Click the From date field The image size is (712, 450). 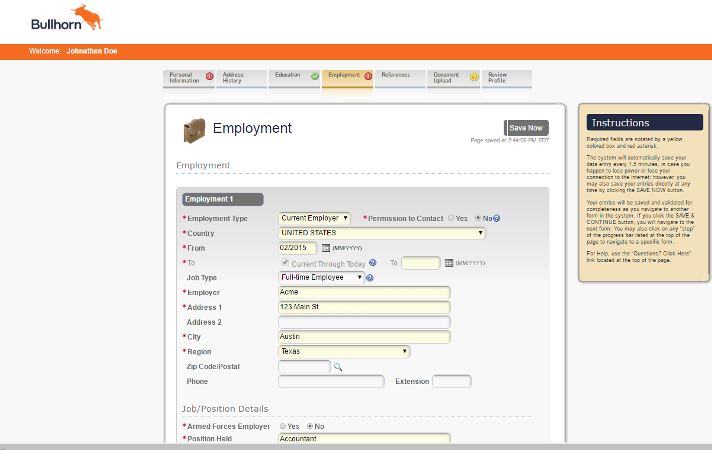point(298,248)
